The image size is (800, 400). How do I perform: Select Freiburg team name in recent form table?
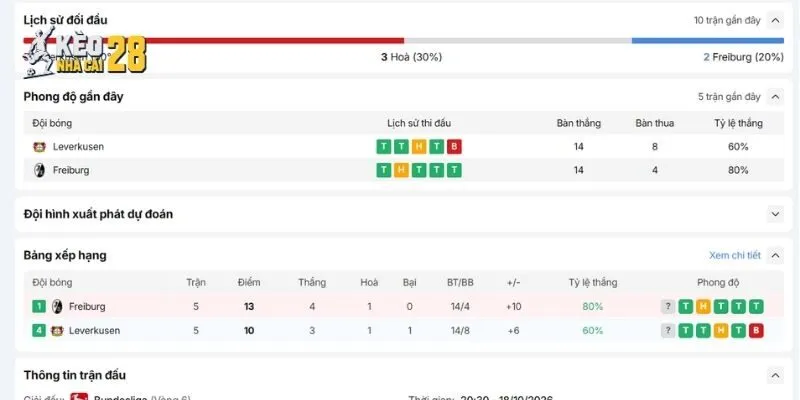tap(71, 170)
